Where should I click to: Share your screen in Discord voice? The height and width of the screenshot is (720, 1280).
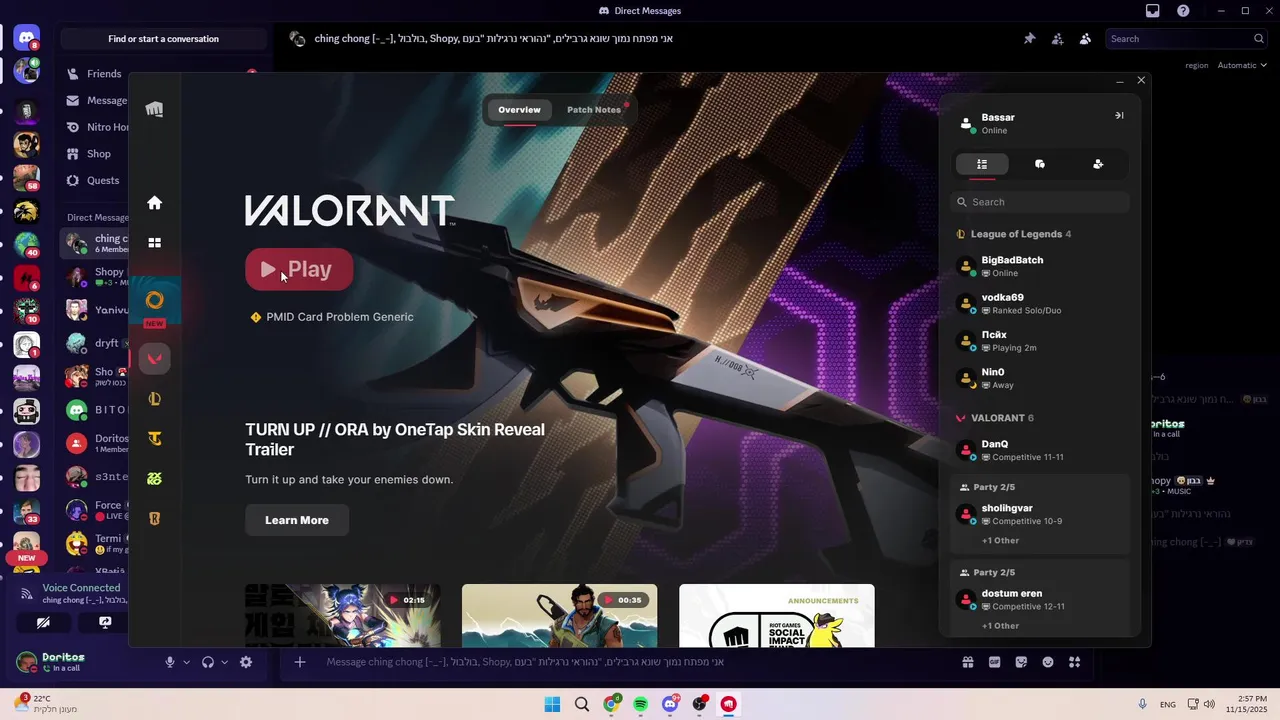[105, 622]
